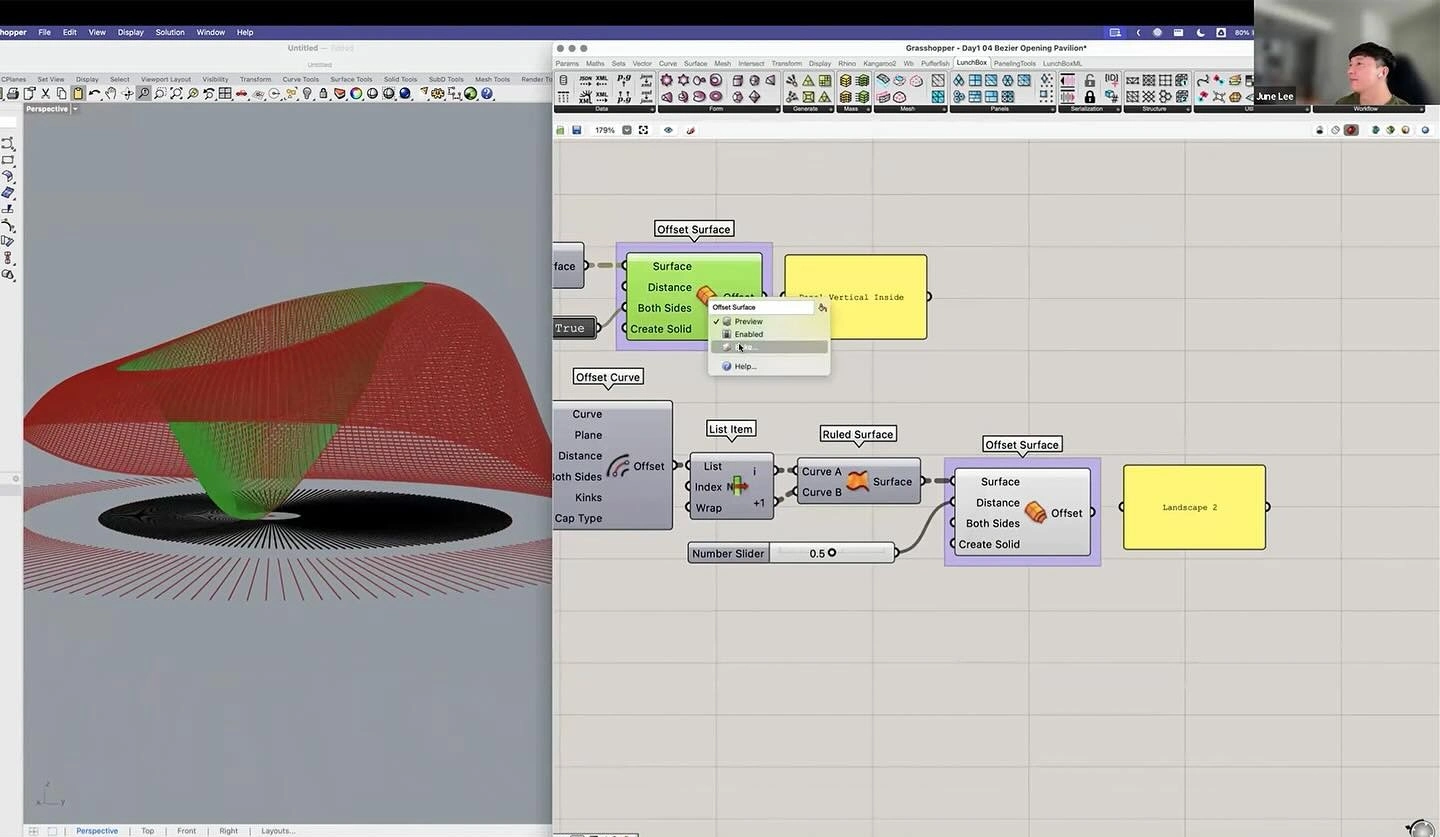The image size is (1440, 837).
Task: Click the Zoom Extents icon in Grasshopper canvas toolbar
Action: click(x=643, y=130)
